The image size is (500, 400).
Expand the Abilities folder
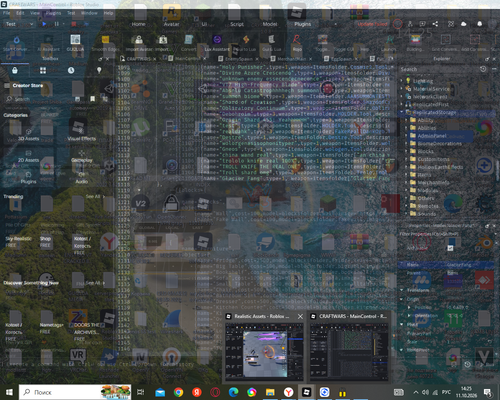(406, 128)
